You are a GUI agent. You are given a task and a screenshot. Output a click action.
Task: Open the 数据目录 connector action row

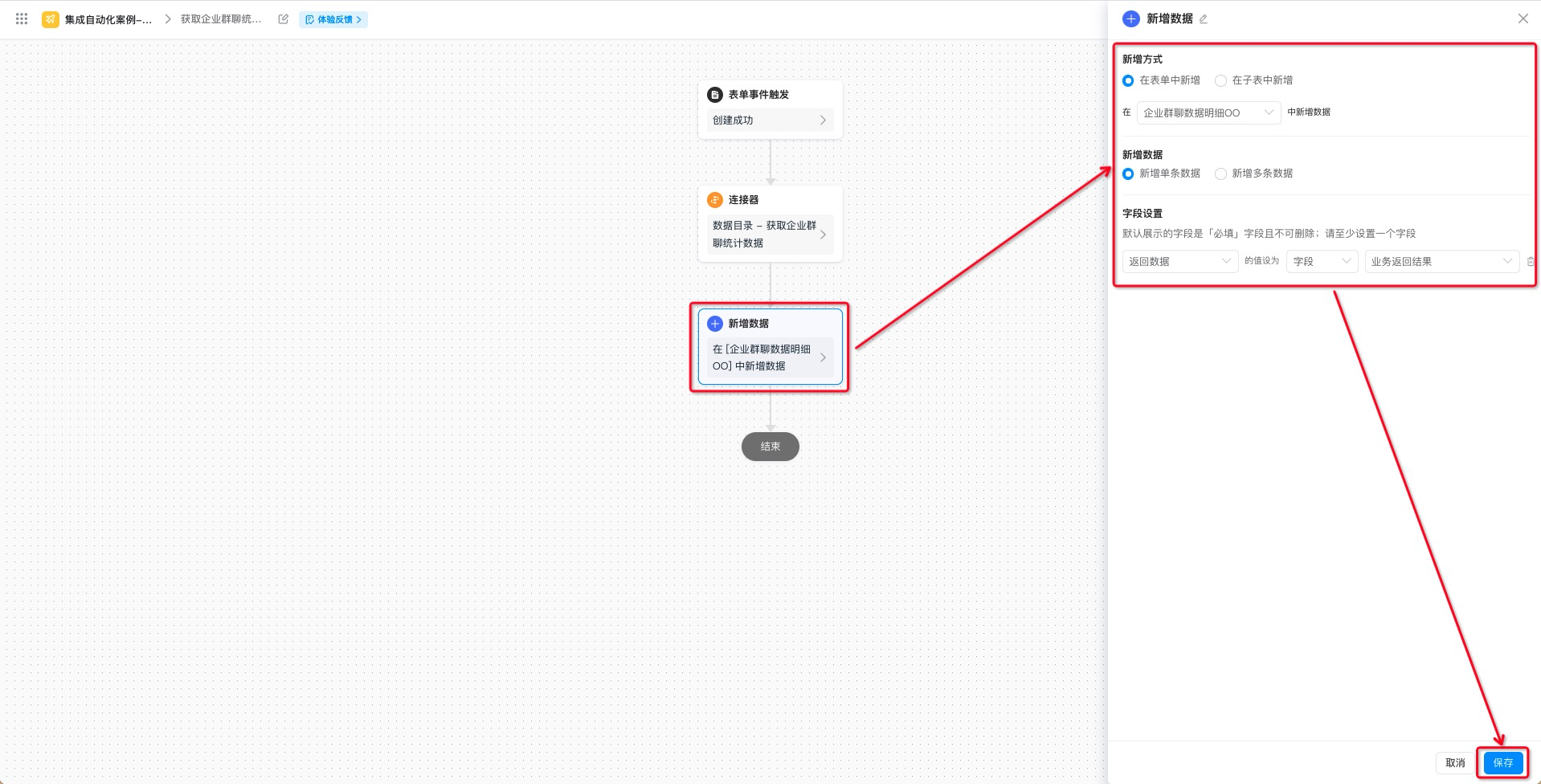770,235
